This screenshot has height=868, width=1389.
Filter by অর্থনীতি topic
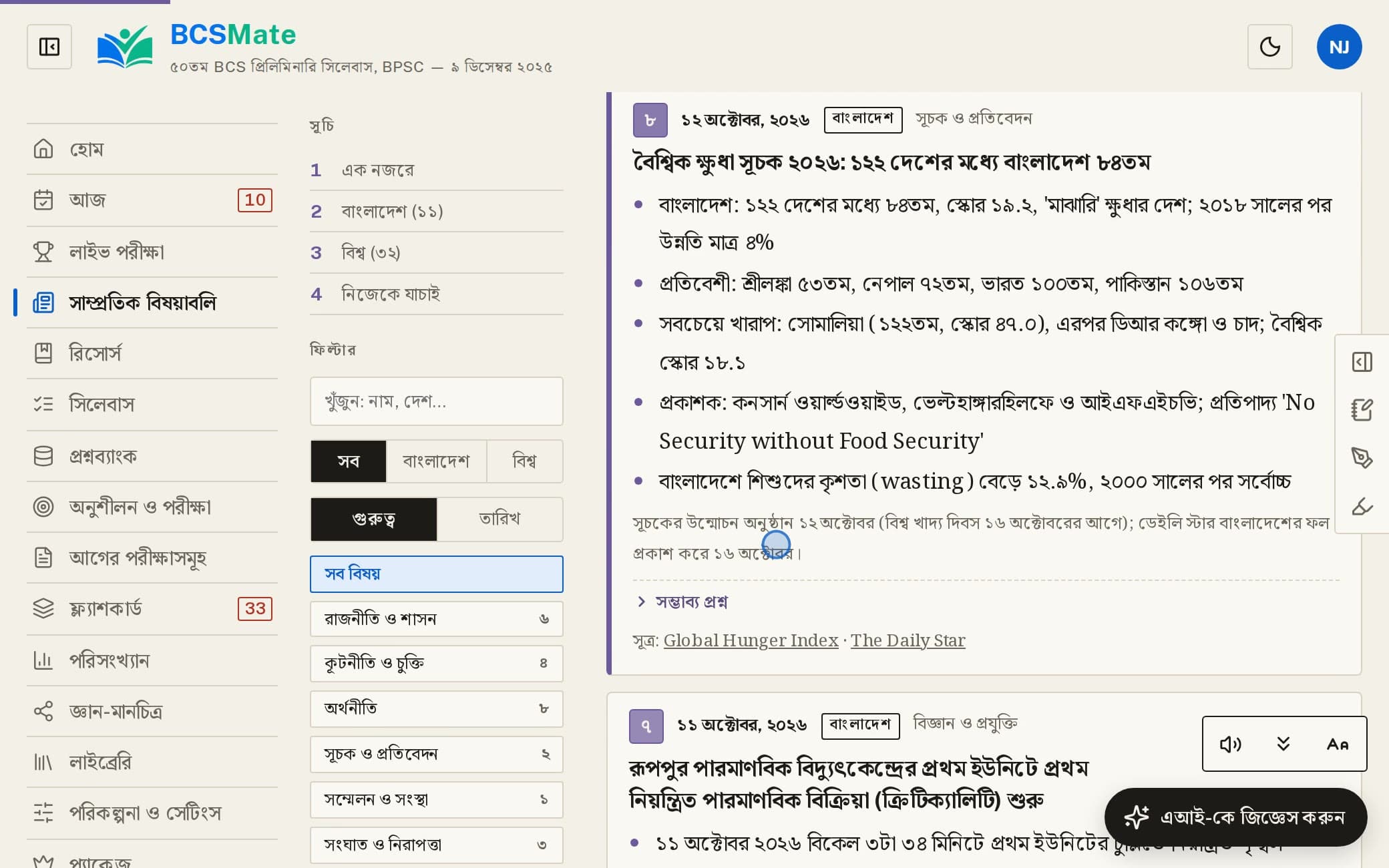[x=437, y=708]
